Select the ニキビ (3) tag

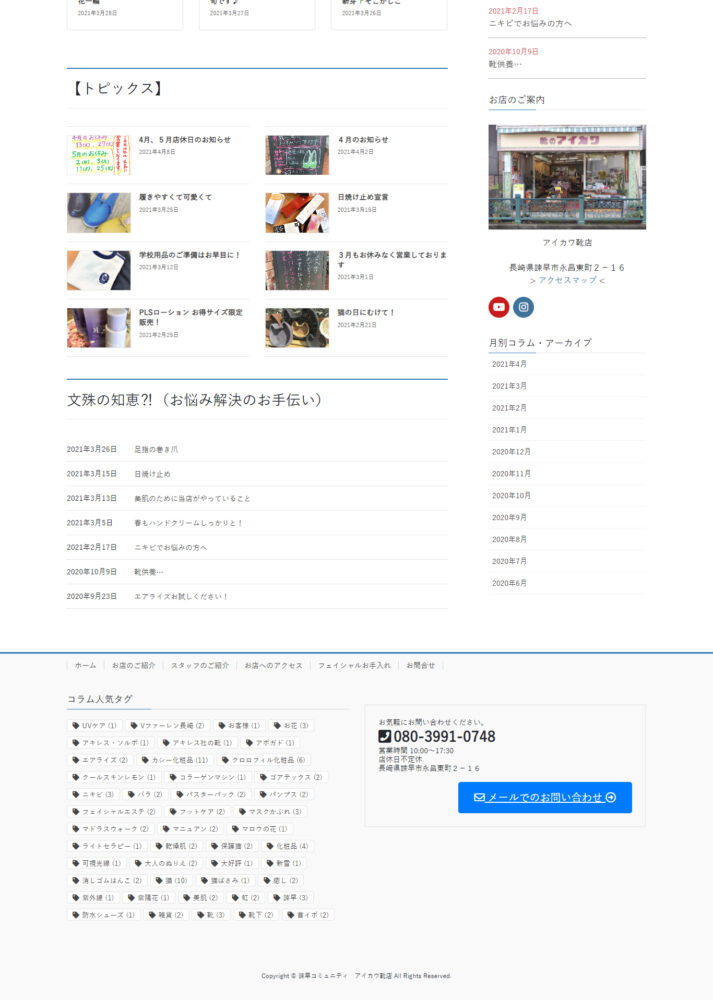tap(93, 795)
